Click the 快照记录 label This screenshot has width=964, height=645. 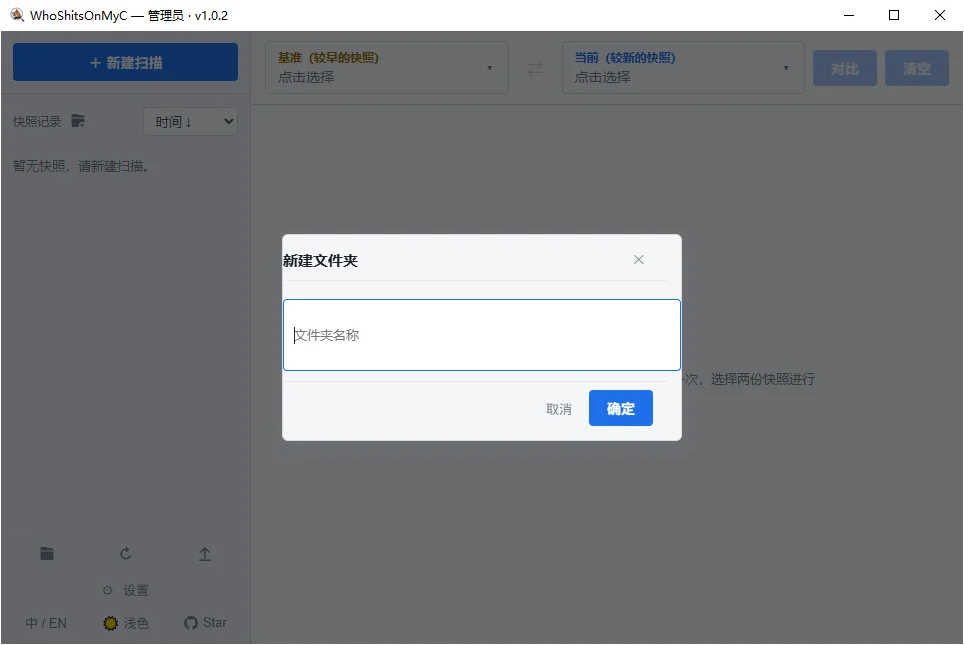[x=37, y=121]
